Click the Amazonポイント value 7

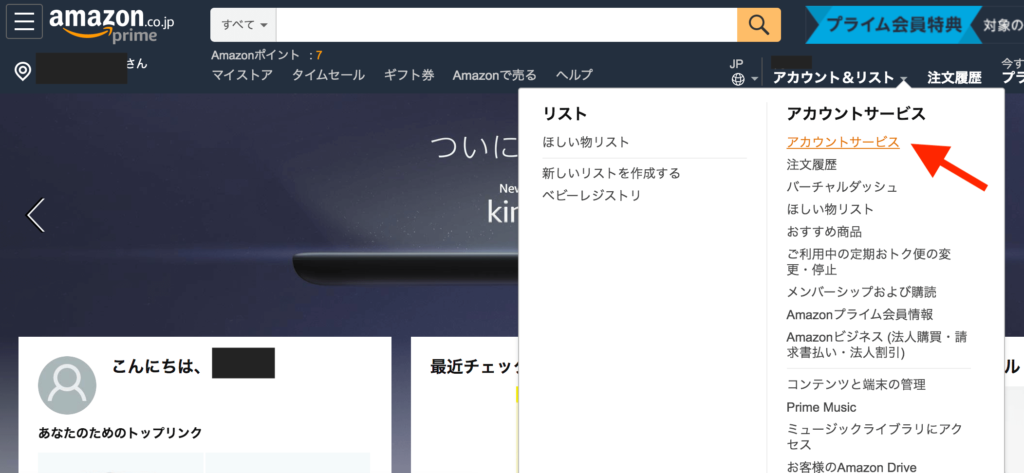point(319,56)
